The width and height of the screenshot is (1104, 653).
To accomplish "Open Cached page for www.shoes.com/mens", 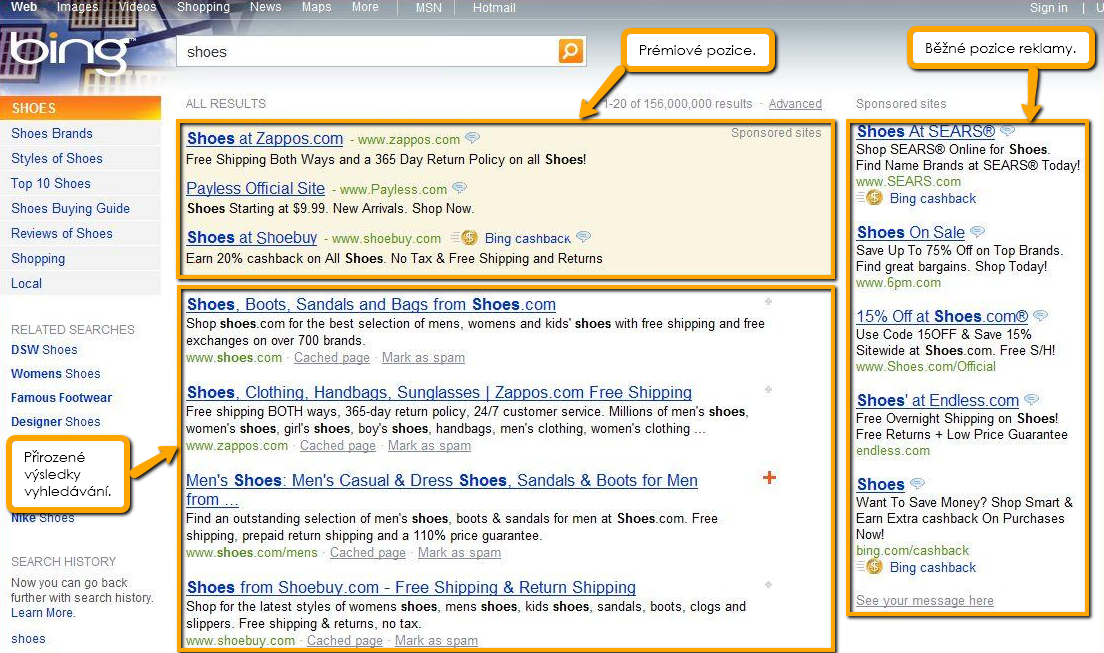I will pos(368,553).
